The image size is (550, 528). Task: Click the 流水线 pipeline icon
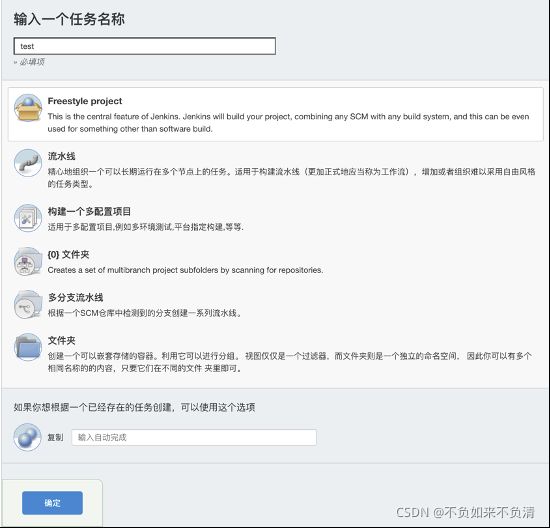[28, 163]
